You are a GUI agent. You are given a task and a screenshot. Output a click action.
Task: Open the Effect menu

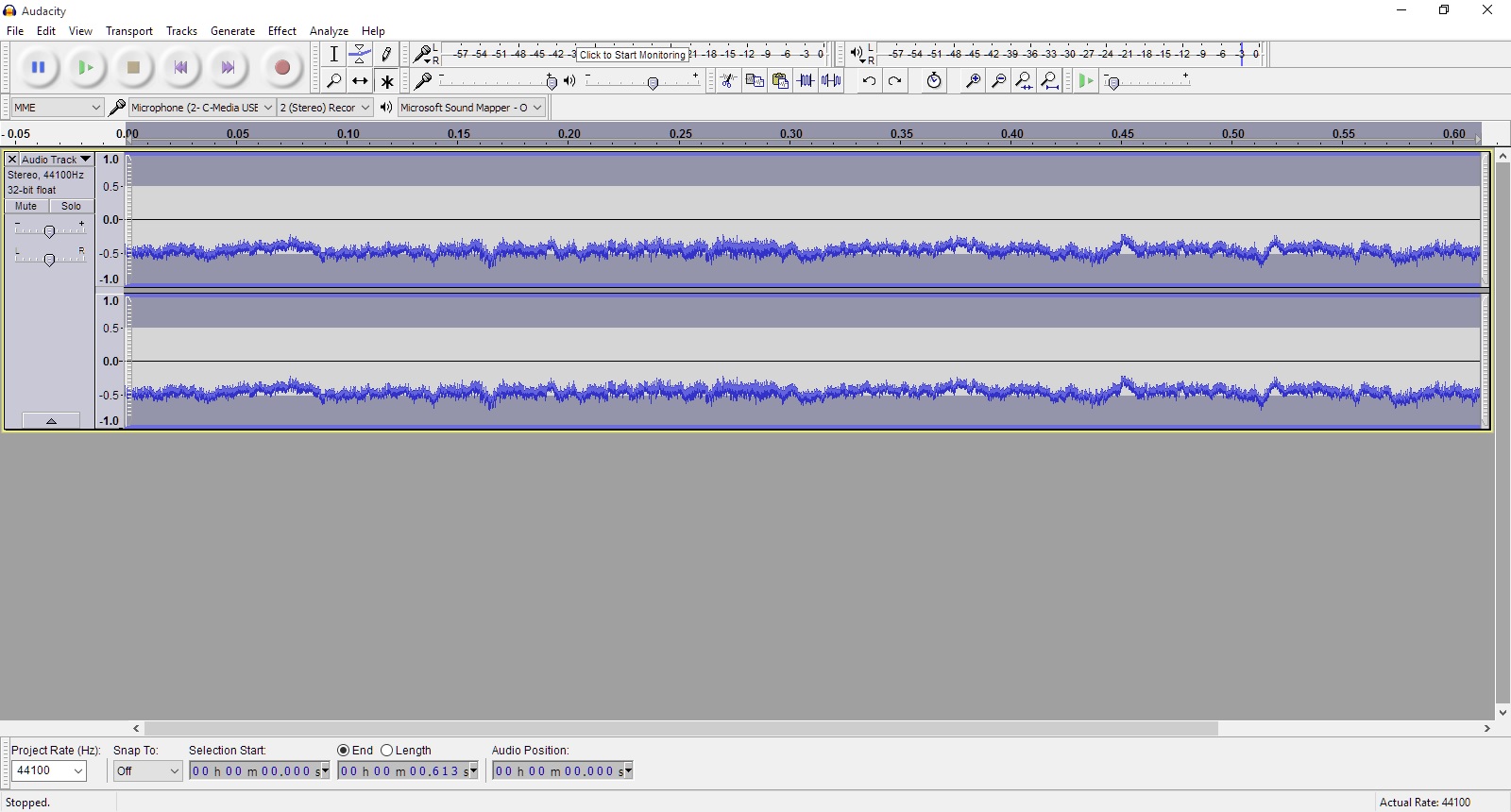coord(281,31)
